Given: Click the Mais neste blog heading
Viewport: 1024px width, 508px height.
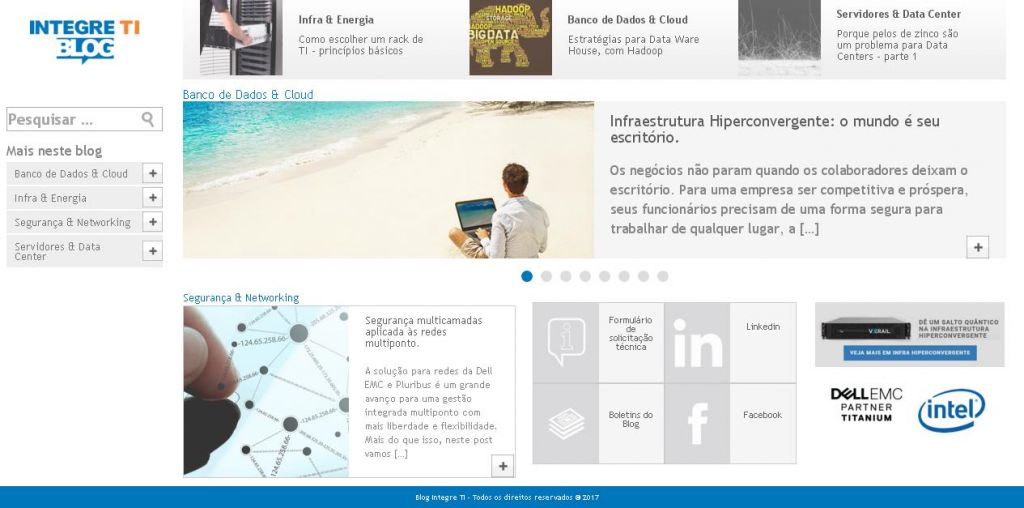Looking at the screenshot, I should tap(54, 151).
